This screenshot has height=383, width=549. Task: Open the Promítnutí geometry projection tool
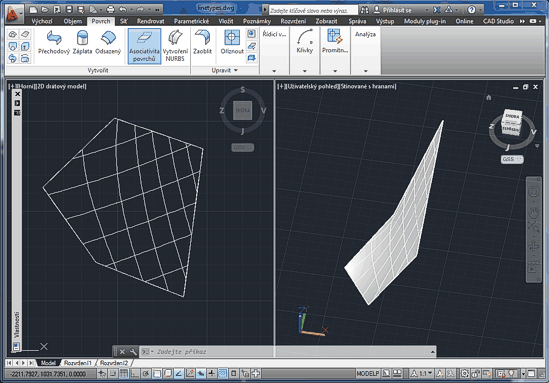coord(335,41)
